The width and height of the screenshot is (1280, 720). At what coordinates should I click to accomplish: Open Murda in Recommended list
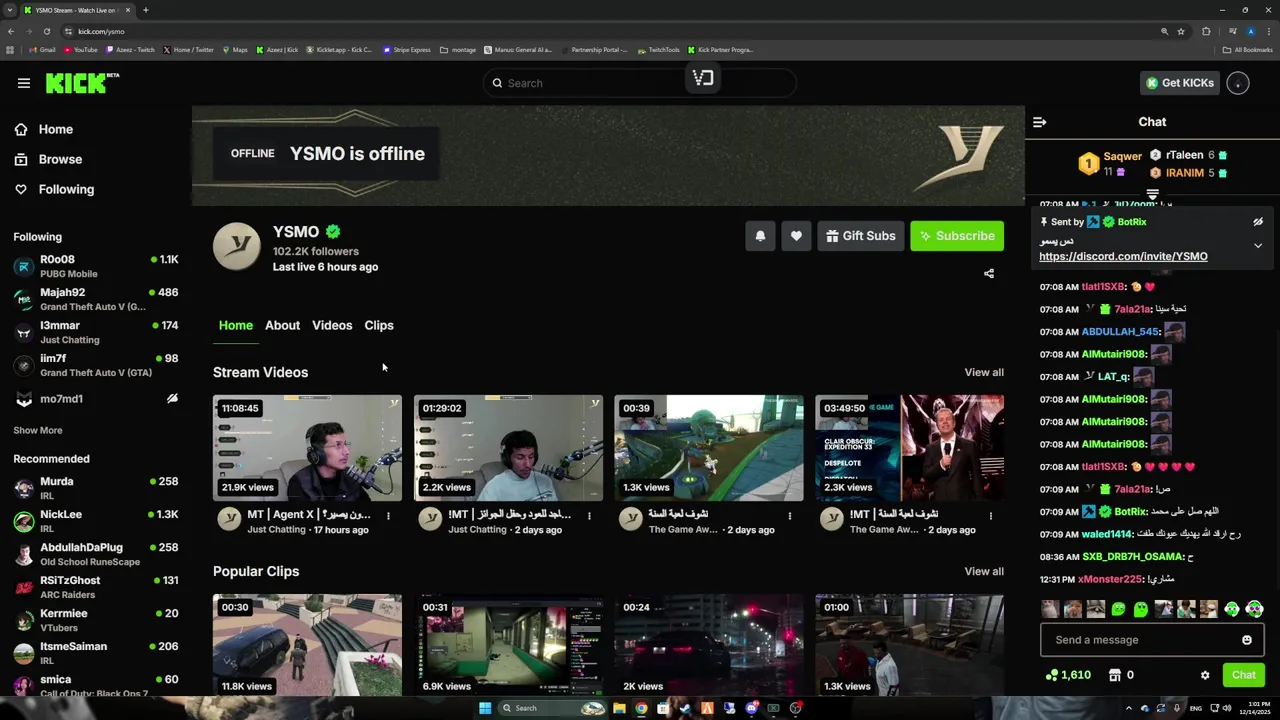[x=96, y=488]
